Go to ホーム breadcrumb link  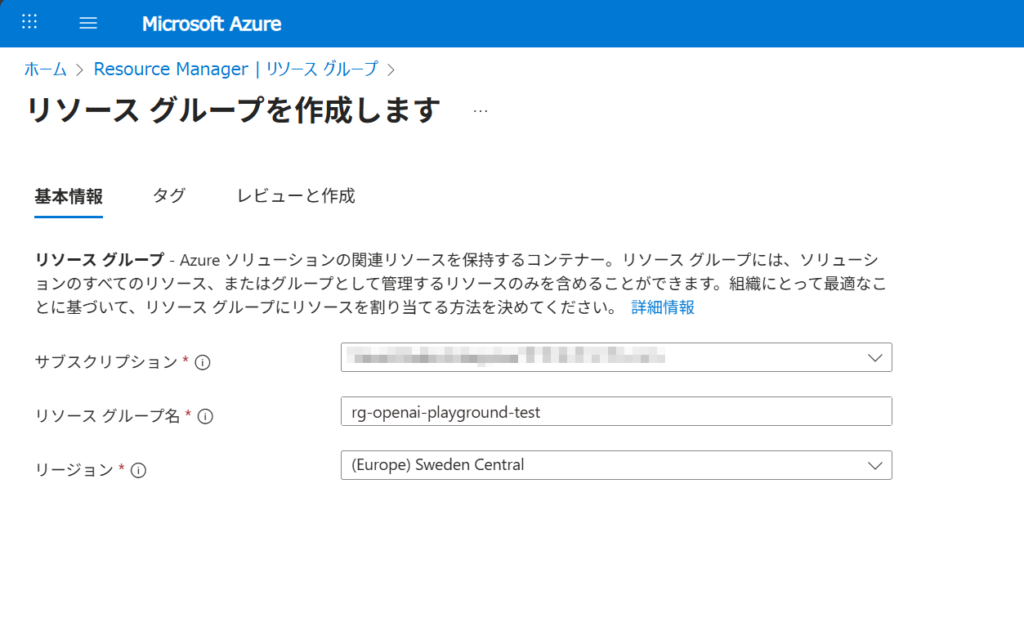(45, 69)
